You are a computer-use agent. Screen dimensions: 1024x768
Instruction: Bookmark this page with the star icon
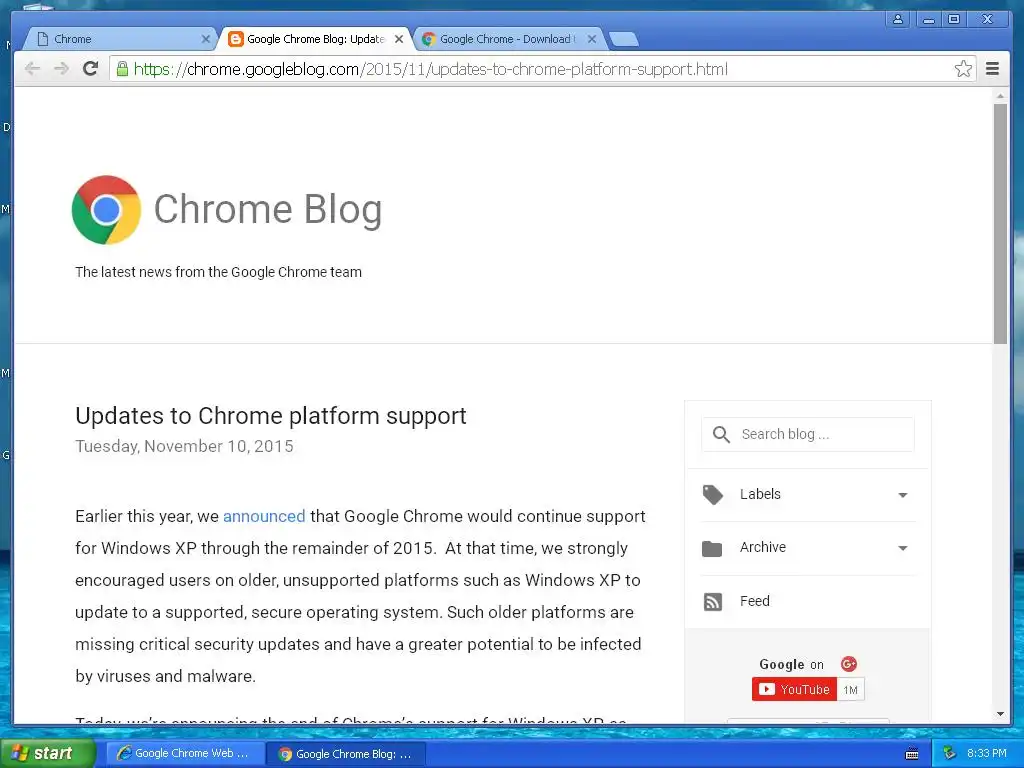(963, 69)
